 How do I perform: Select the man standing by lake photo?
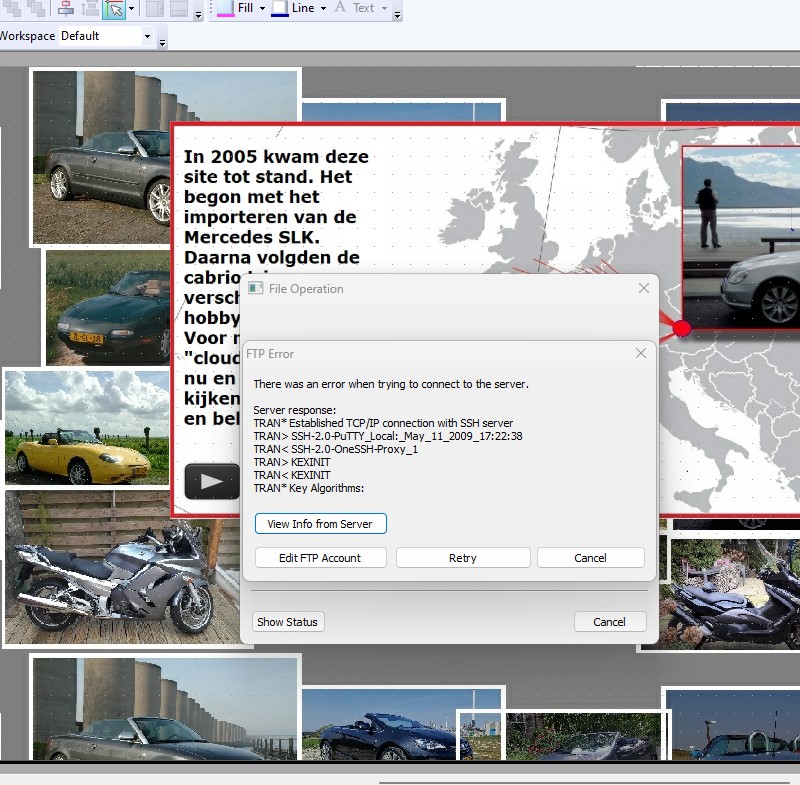coord(741,237)
